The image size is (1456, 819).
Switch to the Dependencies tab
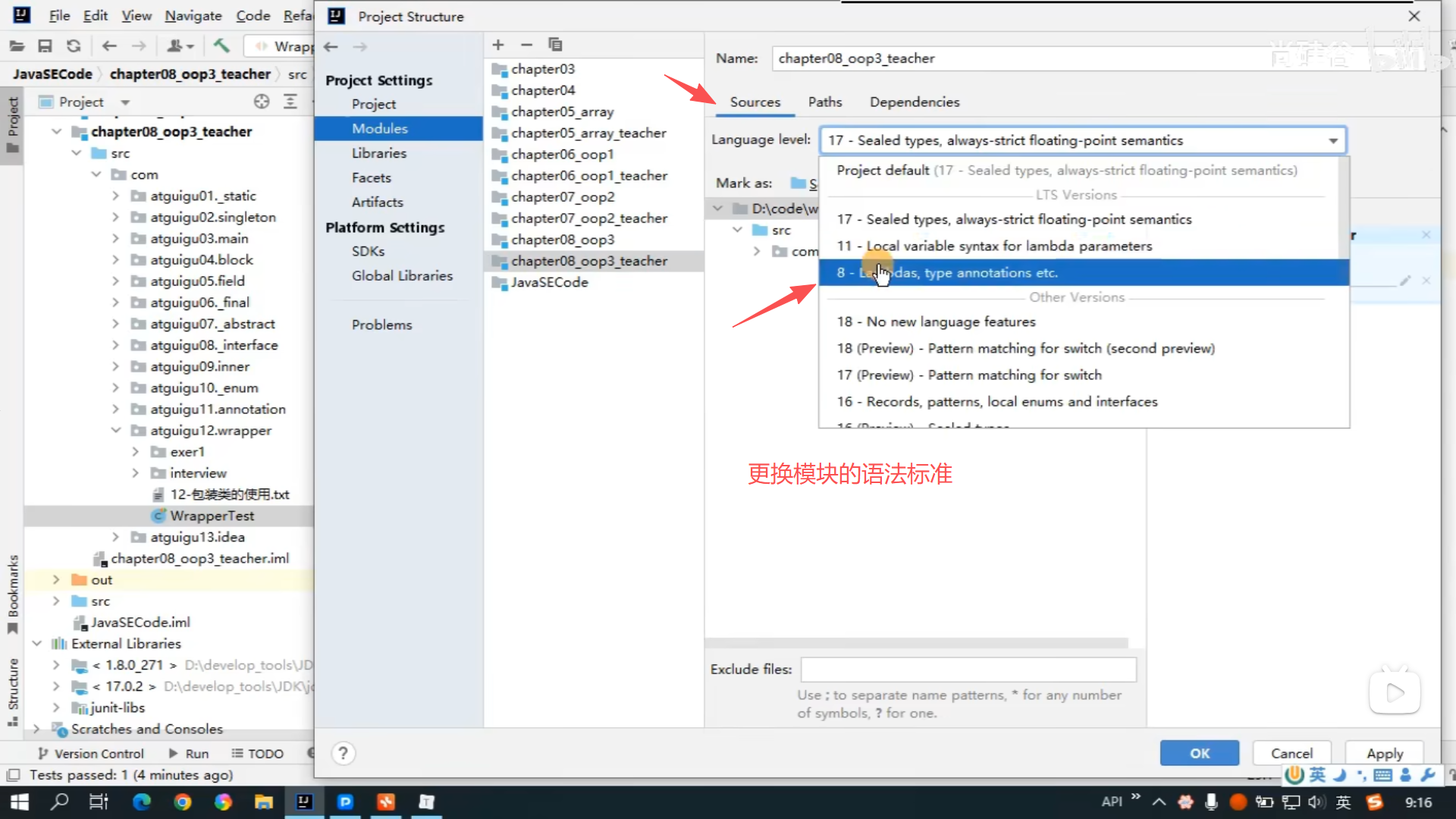tap(914, 102)
